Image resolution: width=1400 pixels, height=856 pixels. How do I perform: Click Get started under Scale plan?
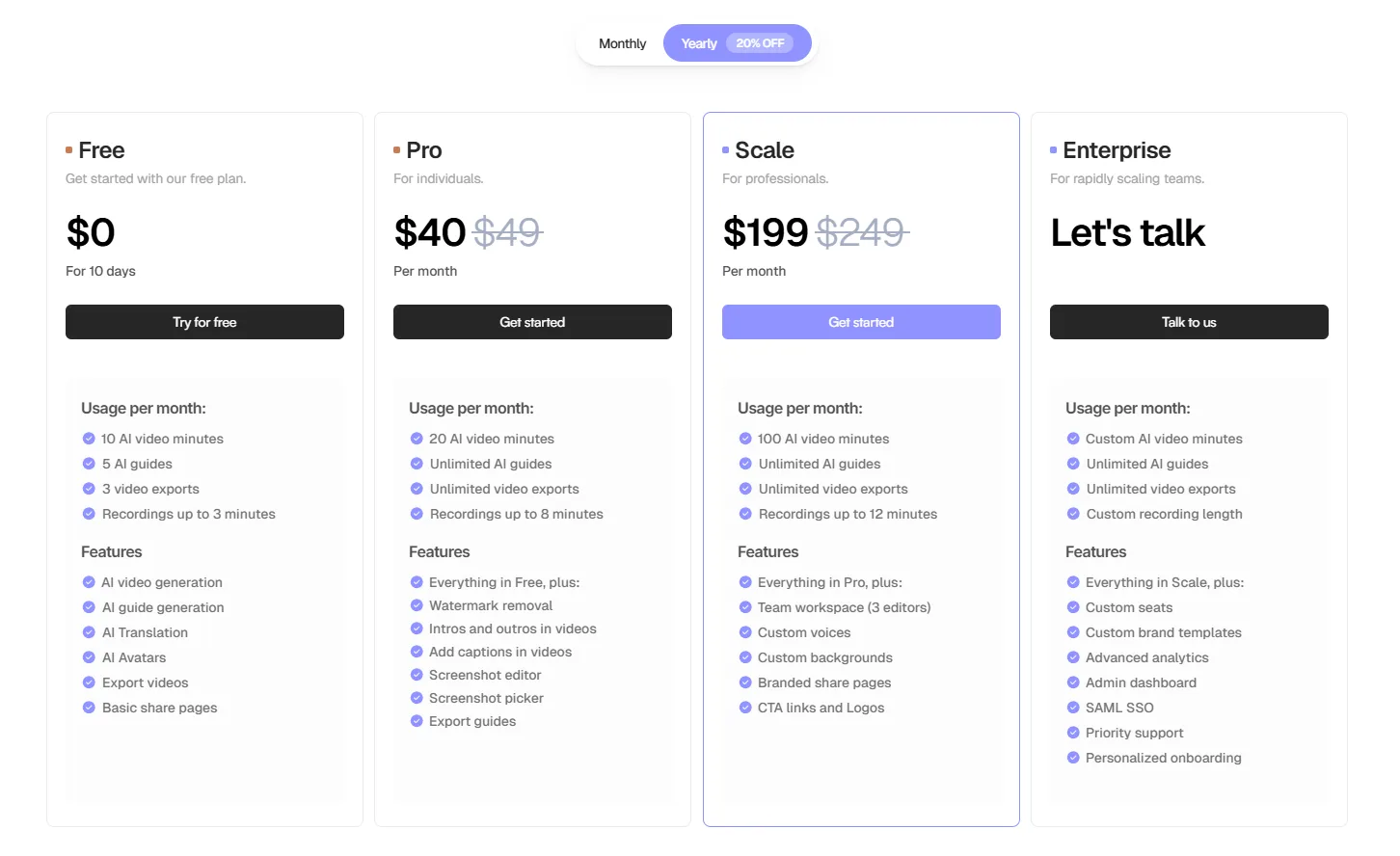click(861, 322)
